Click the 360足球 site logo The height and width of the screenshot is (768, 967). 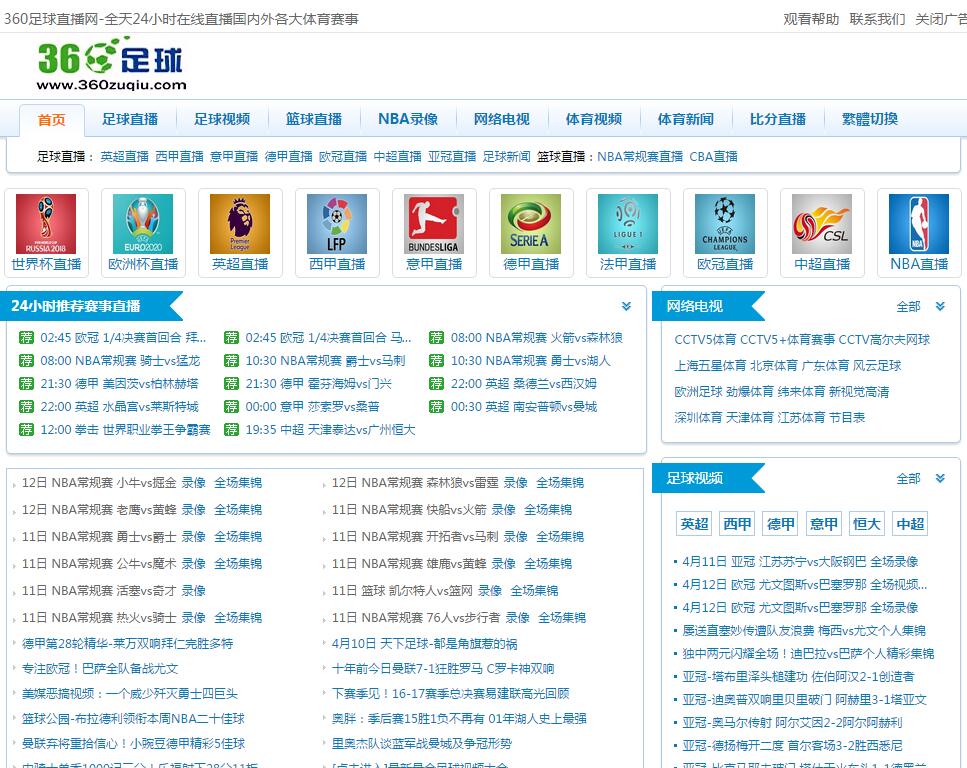[x=111, y=64]
